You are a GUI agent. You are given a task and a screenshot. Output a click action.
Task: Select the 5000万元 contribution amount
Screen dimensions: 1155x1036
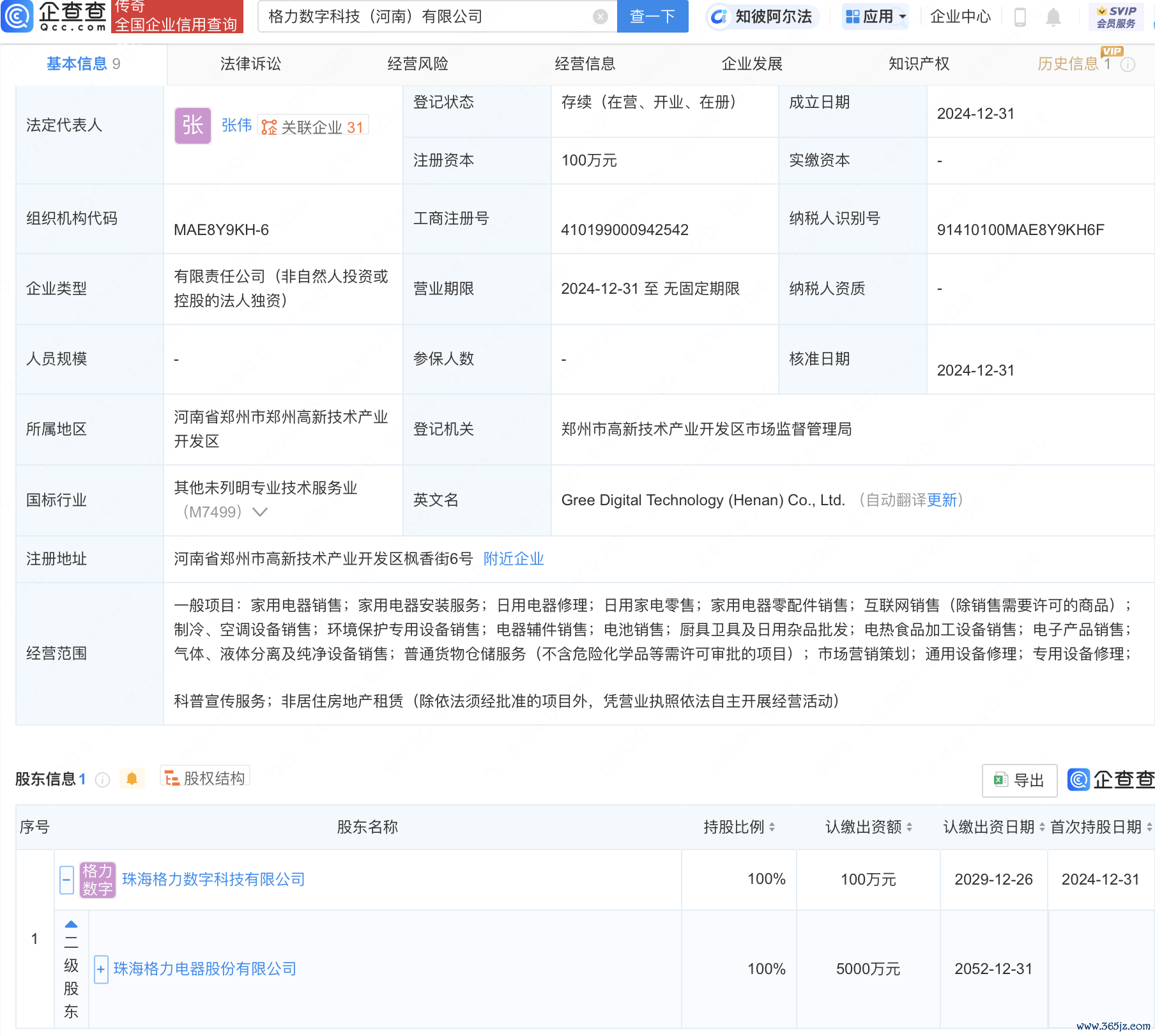coord(868,969)
